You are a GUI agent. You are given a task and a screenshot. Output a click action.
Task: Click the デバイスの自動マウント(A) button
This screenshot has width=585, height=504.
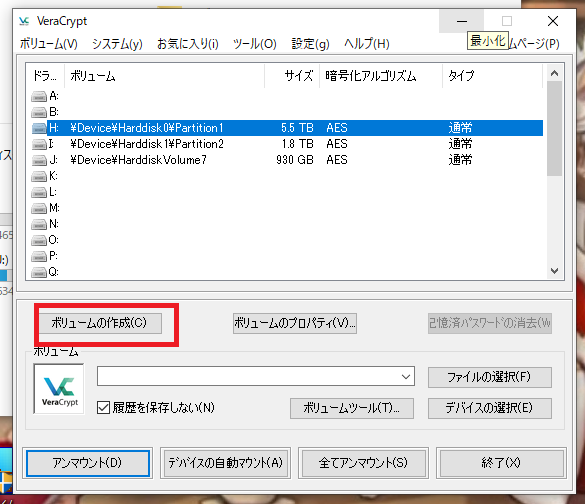tap(225, 463)
